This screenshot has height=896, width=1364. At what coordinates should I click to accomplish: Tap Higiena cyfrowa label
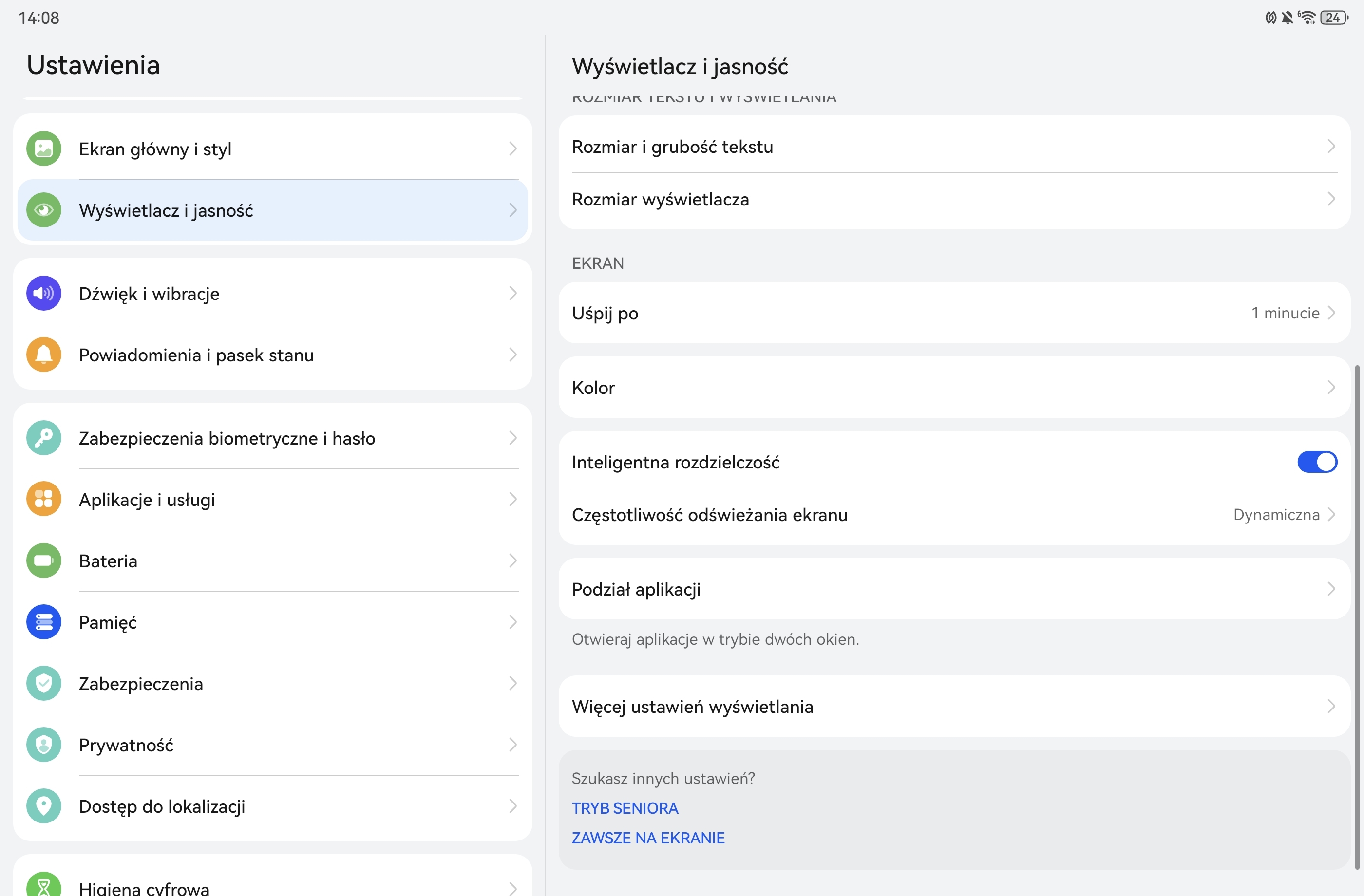(x=144, y=888)
